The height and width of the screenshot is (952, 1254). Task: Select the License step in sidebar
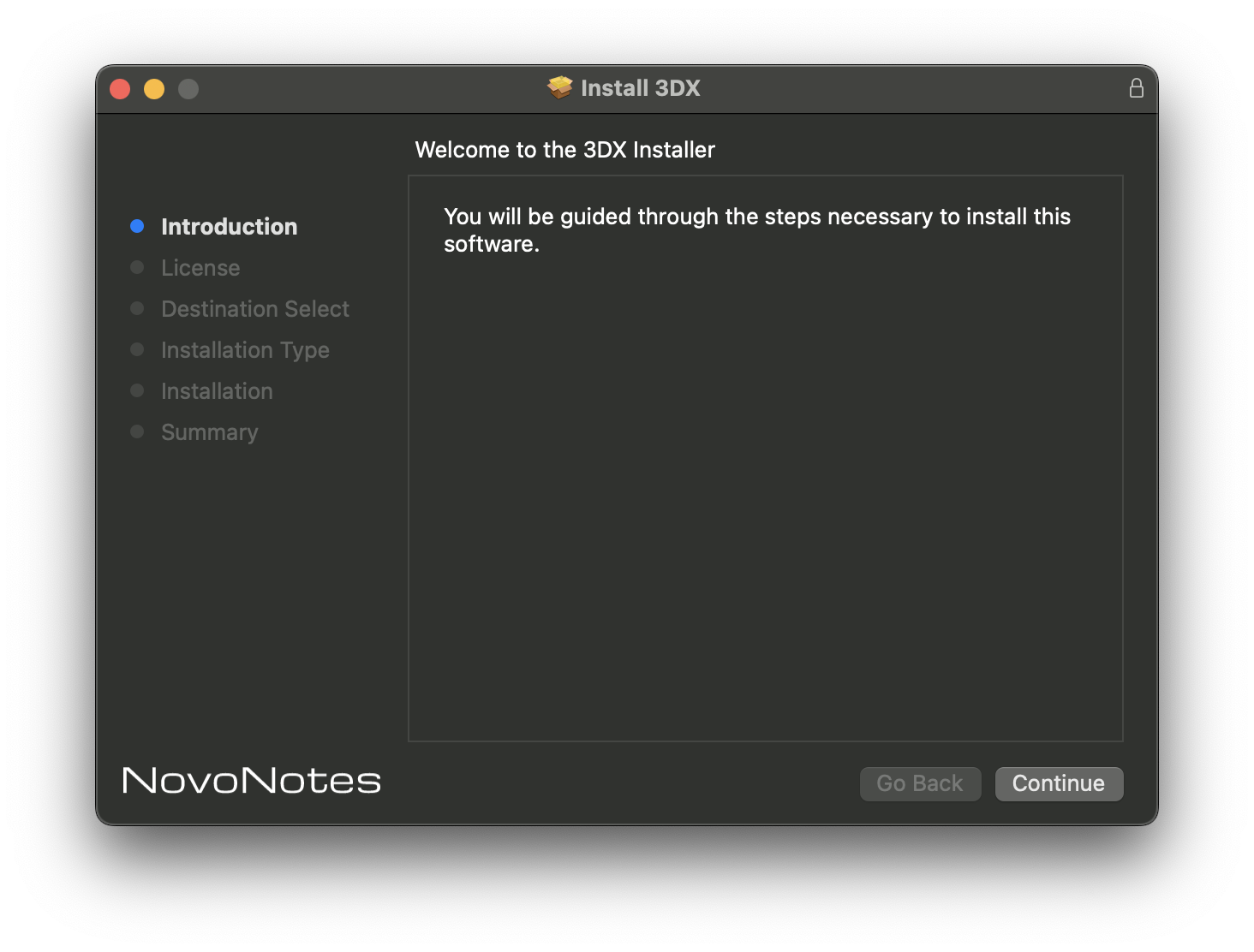pos(200,267)
